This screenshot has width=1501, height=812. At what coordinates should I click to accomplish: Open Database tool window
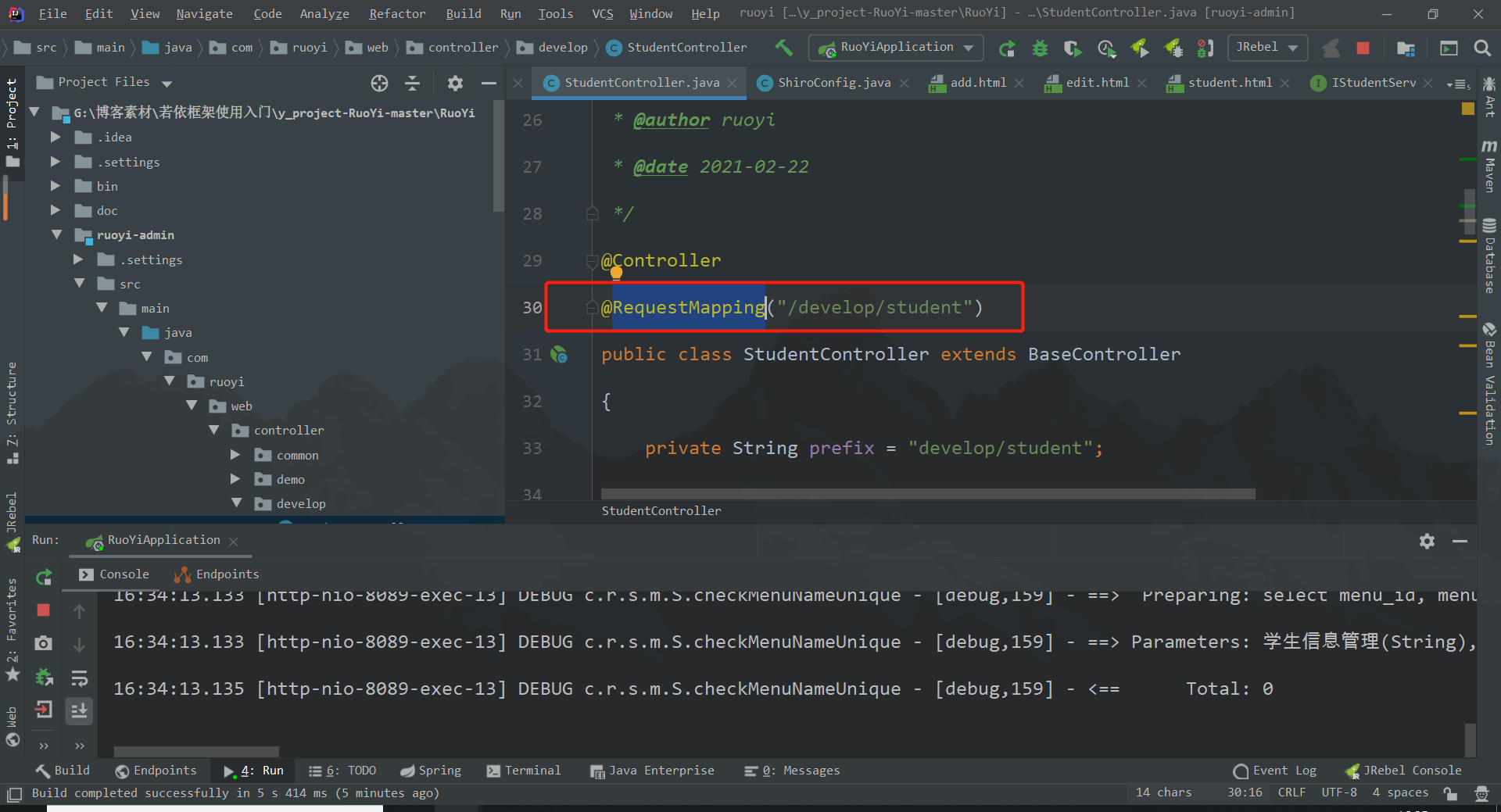pyautogui.click(x=1489, y=256)
